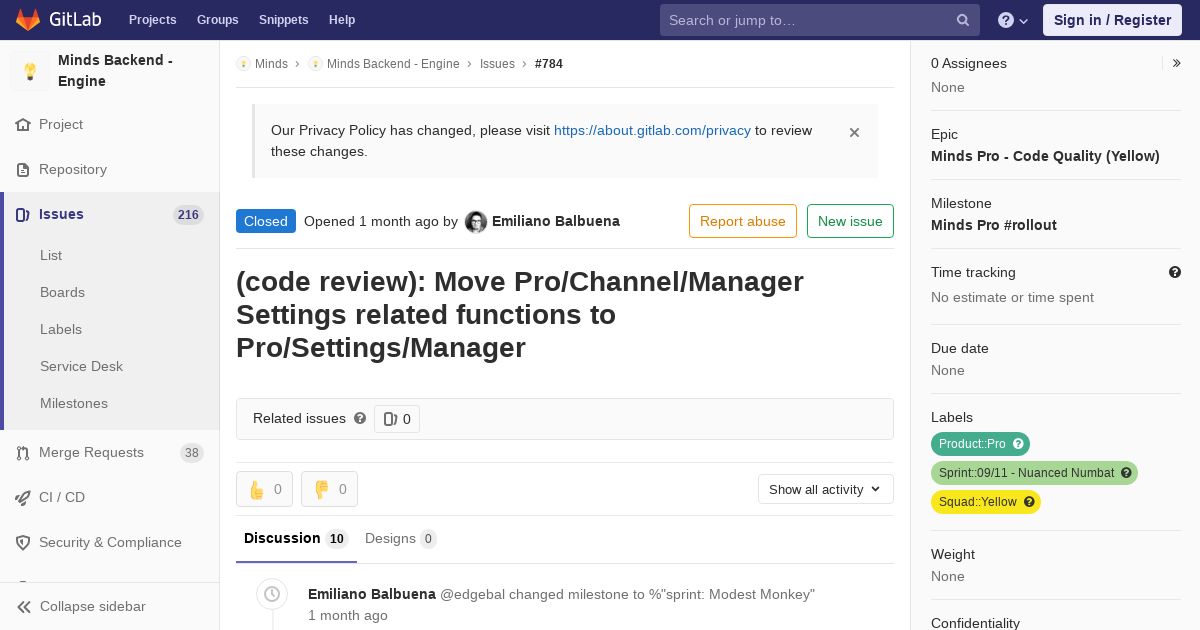Click the Minds breadcrumb link

(x=271, y=64)
